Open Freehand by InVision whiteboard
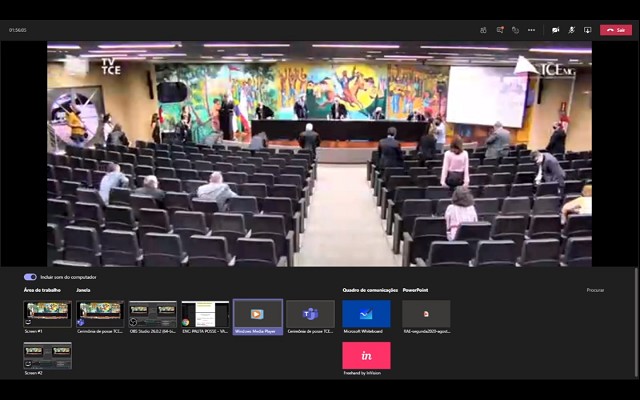640x400 pixels. click(x=366, y=356)
